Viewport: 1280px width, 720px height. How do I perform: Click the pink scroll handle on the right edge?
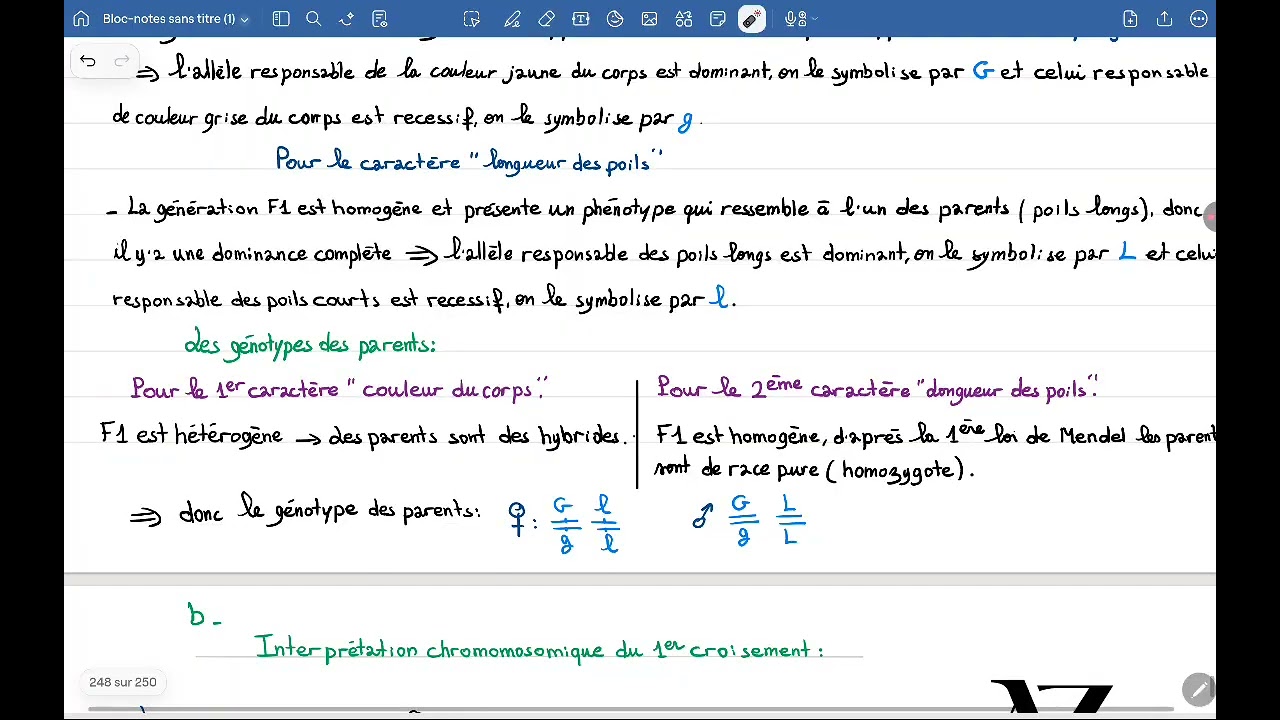pos(1211,215)
